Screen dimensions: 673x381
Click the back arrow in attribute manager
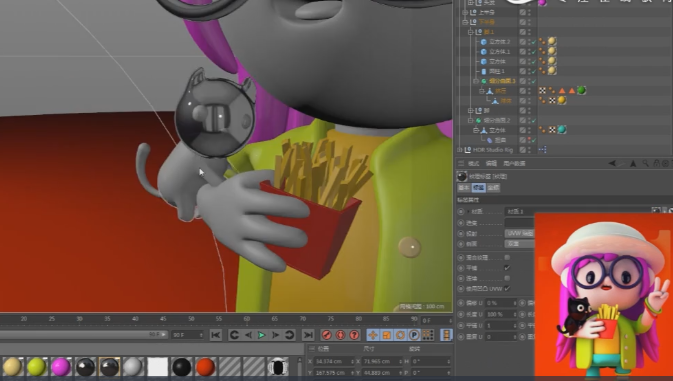(x=612, y=163)
